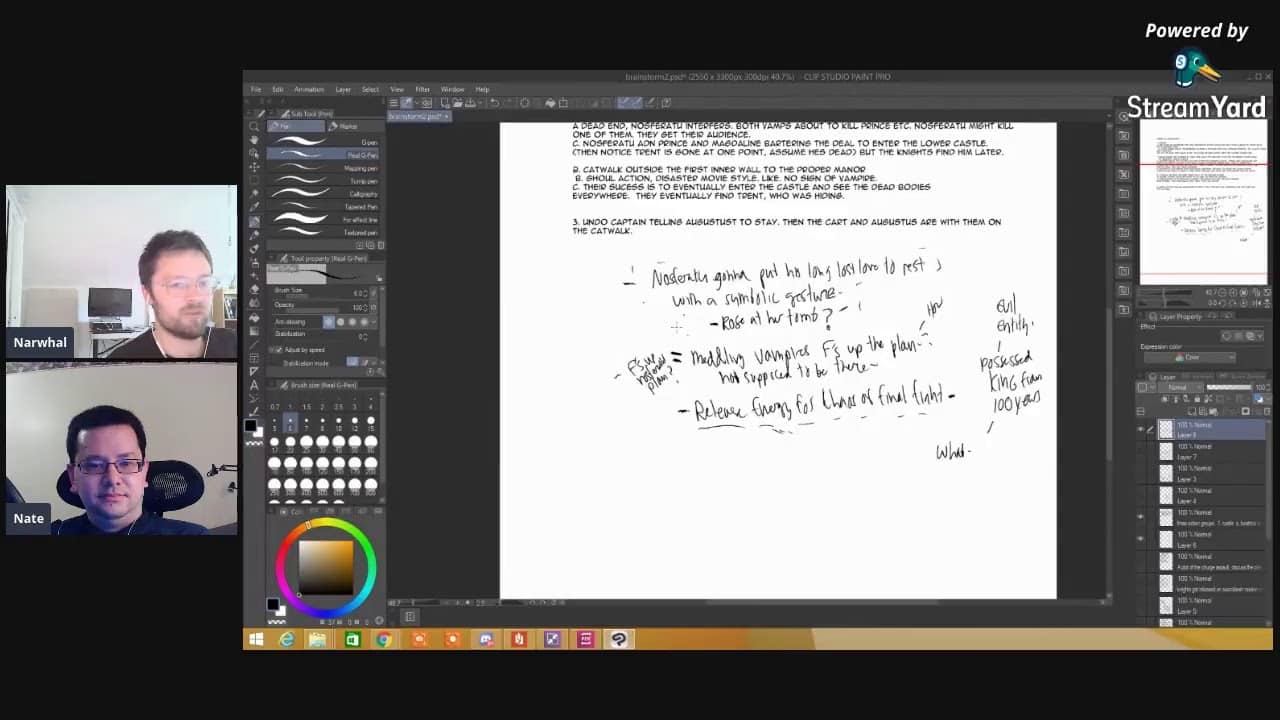Select the Hand move tool
Image resolution: width=1280 pixels, height=720 pixels.
click(254, 141)
